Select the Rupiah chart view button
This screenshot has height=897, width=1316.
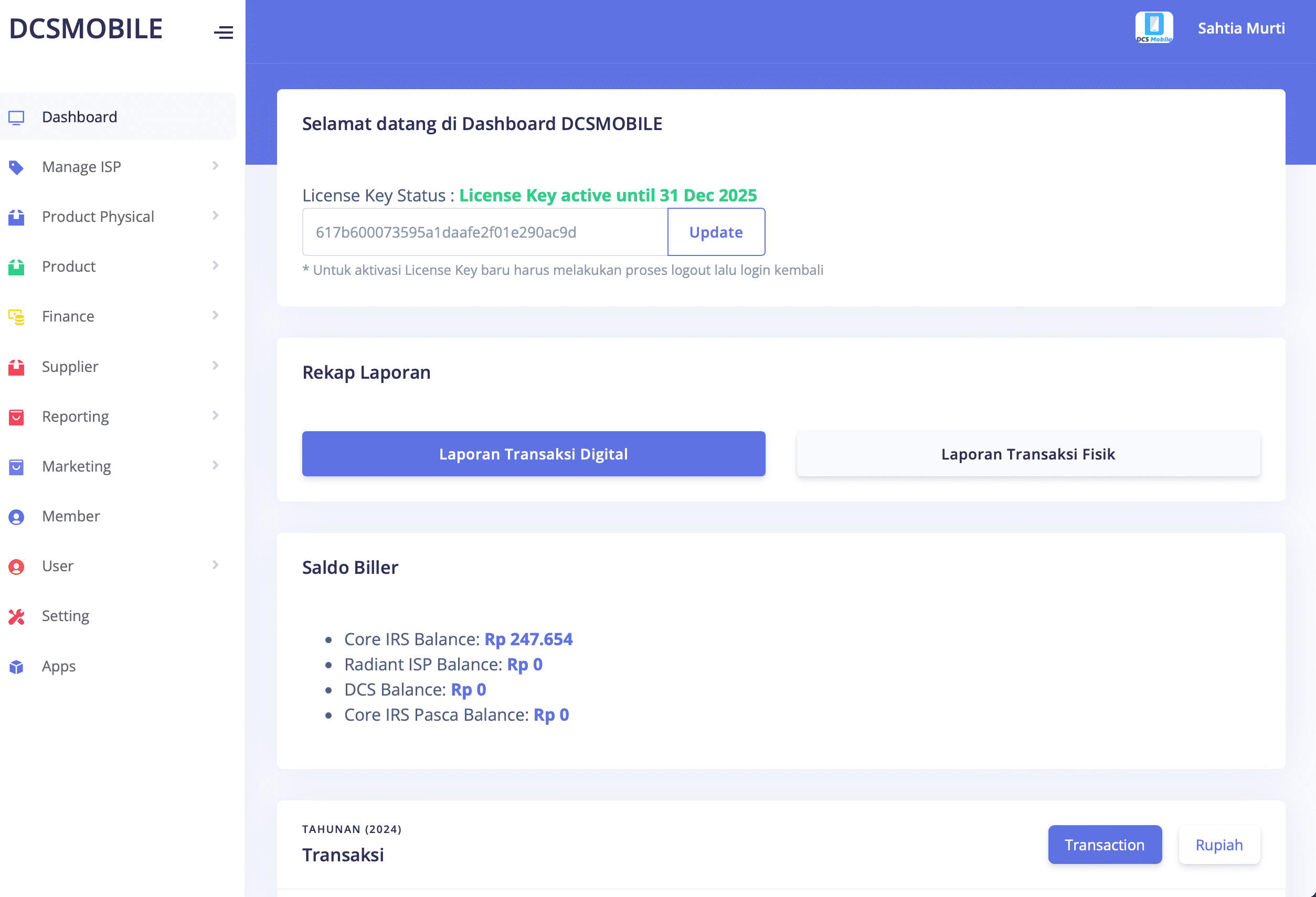pos(1218,845)
